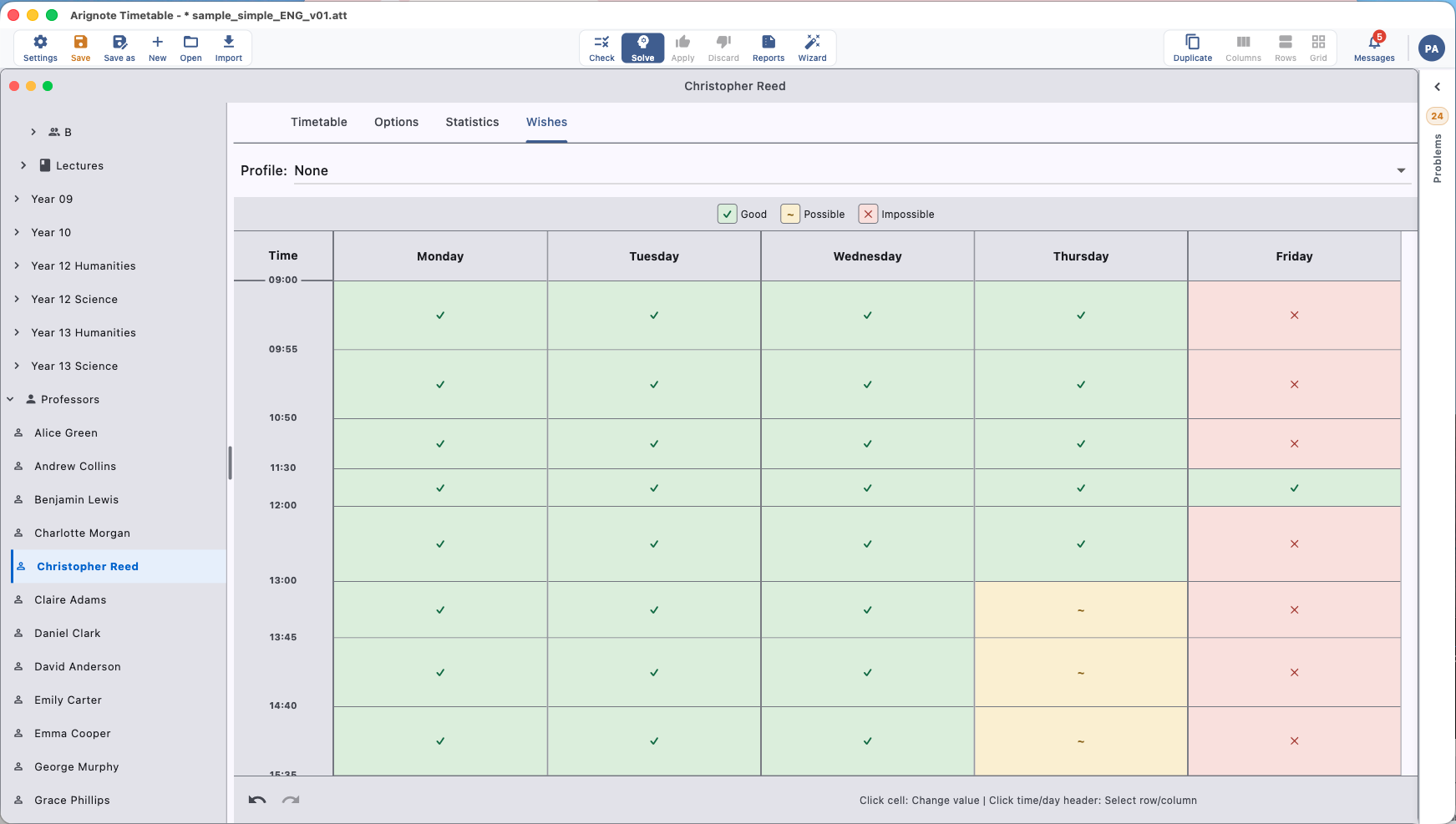Toggle Thursday 13:00 possible cell
The image size is (1456, 824).
point(1081,609)
